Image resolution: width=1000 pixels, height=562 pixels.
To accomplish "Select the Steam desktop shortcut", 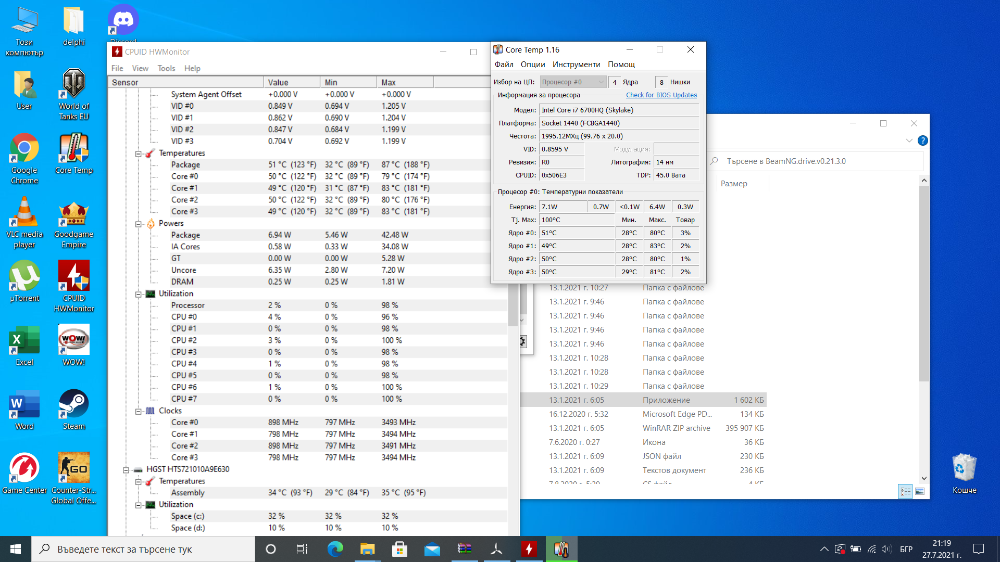I will pyautogui.click(x=73, y=410).
